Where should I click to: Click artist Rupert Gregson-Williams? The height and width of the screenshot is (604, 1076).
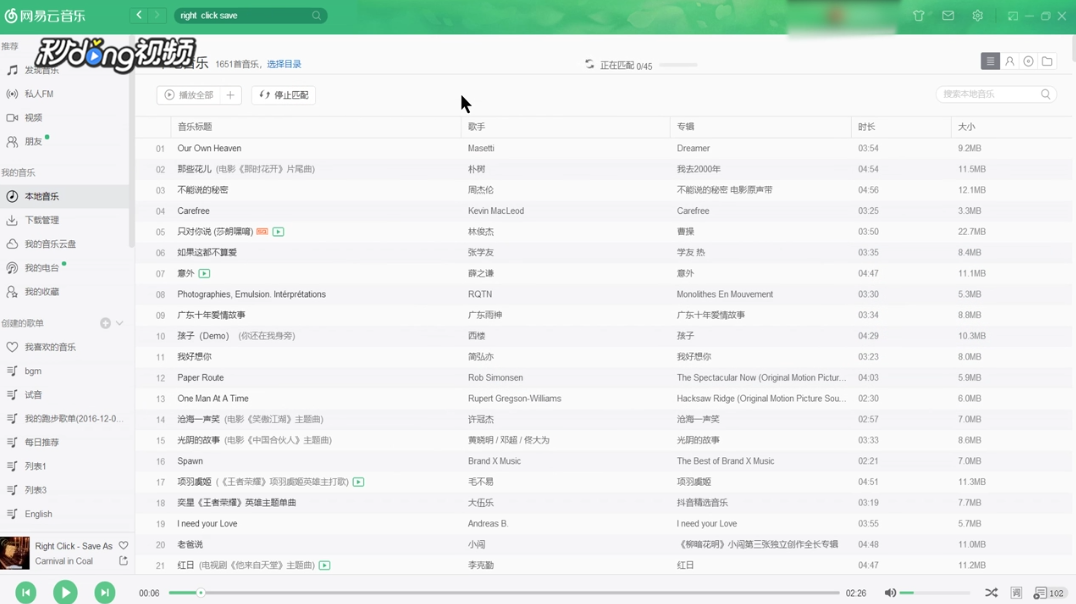coord(515,399)
